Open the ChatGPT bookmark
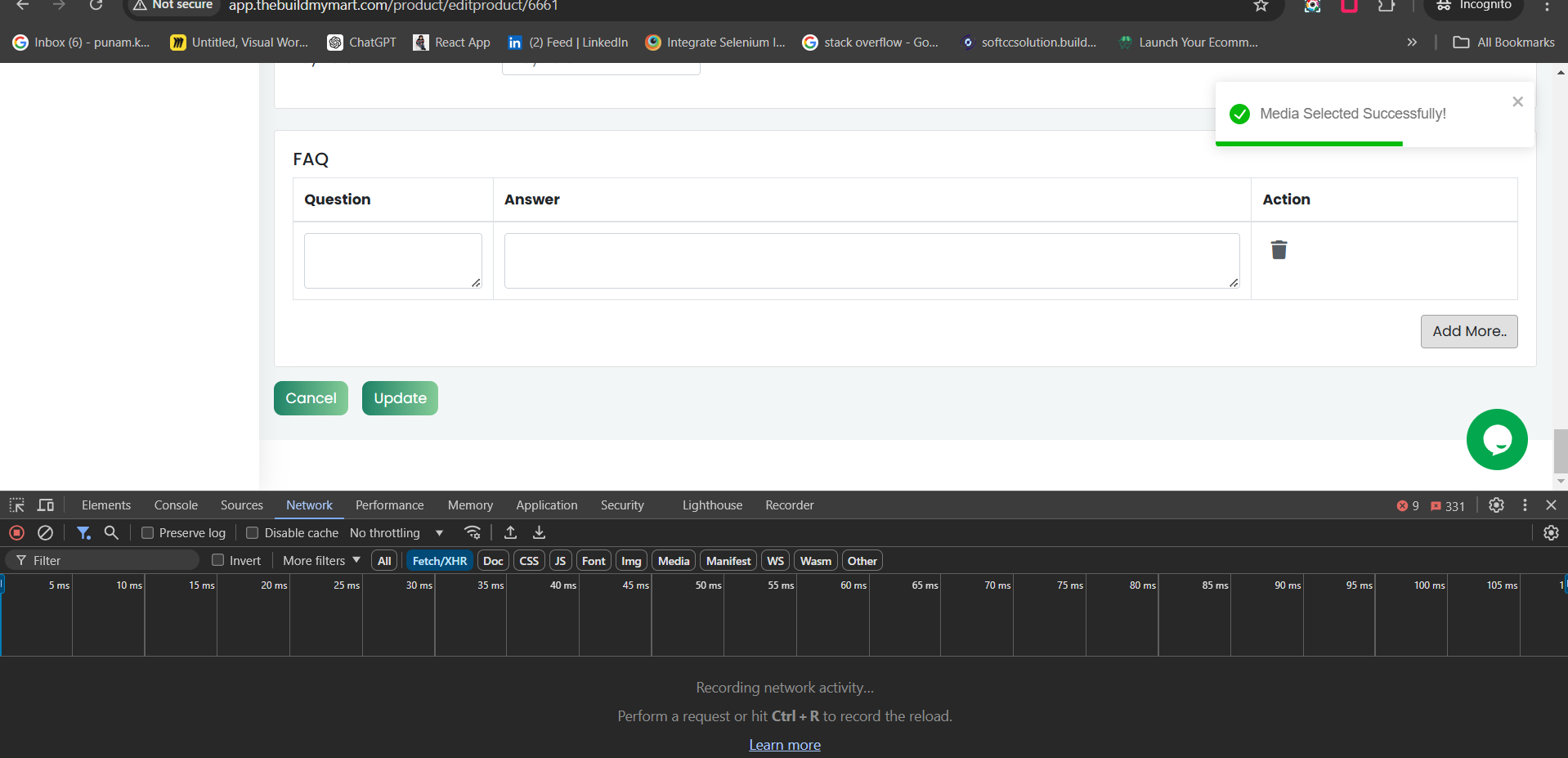Viewport: 1568px width, 758px height. (x=361, y=43)
